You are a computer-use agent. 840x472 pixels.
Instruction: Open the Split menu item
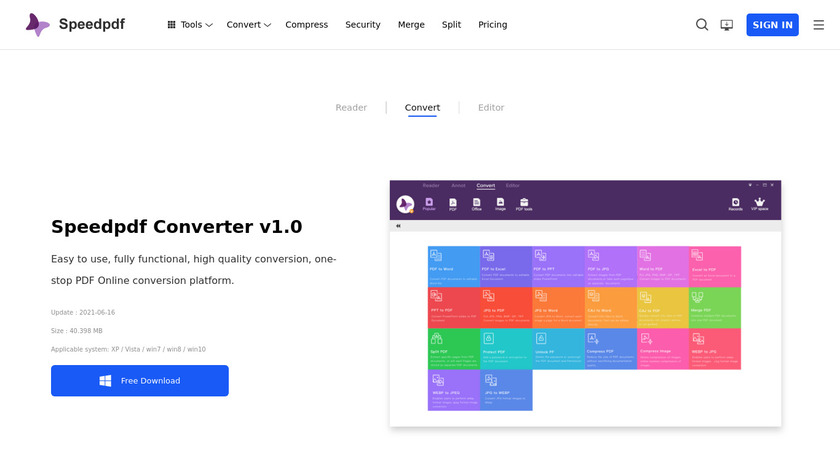tap(451, 25)
